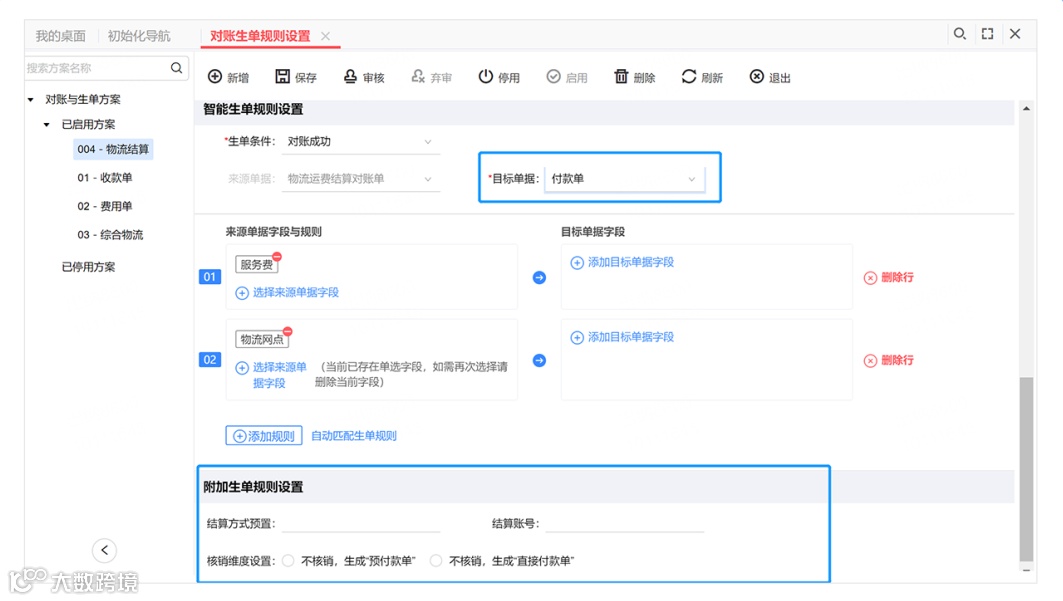The image size is (1063, 601).
Task: Click the 删除 trash toolbar icon
Action: 621,77
